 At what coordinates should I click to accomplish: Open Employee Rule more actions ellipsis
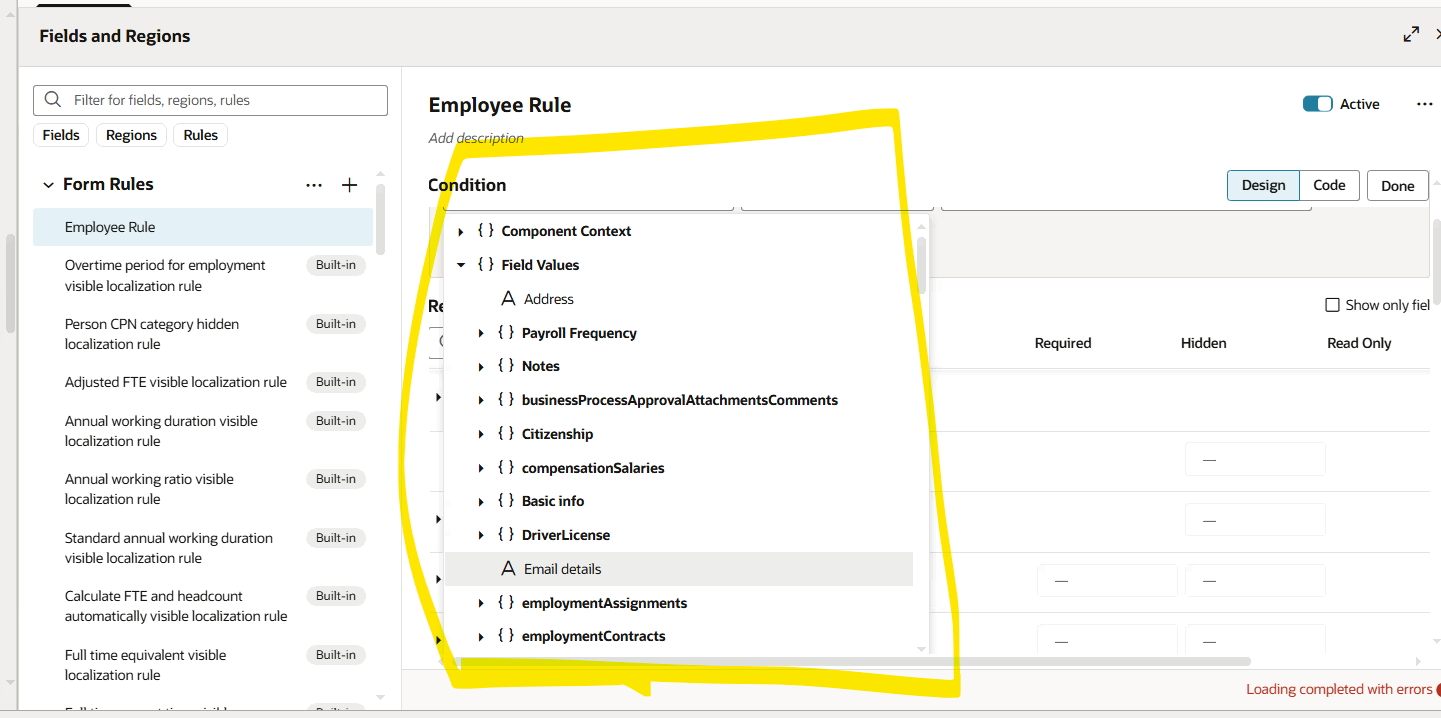click(x=1425, y=104)
